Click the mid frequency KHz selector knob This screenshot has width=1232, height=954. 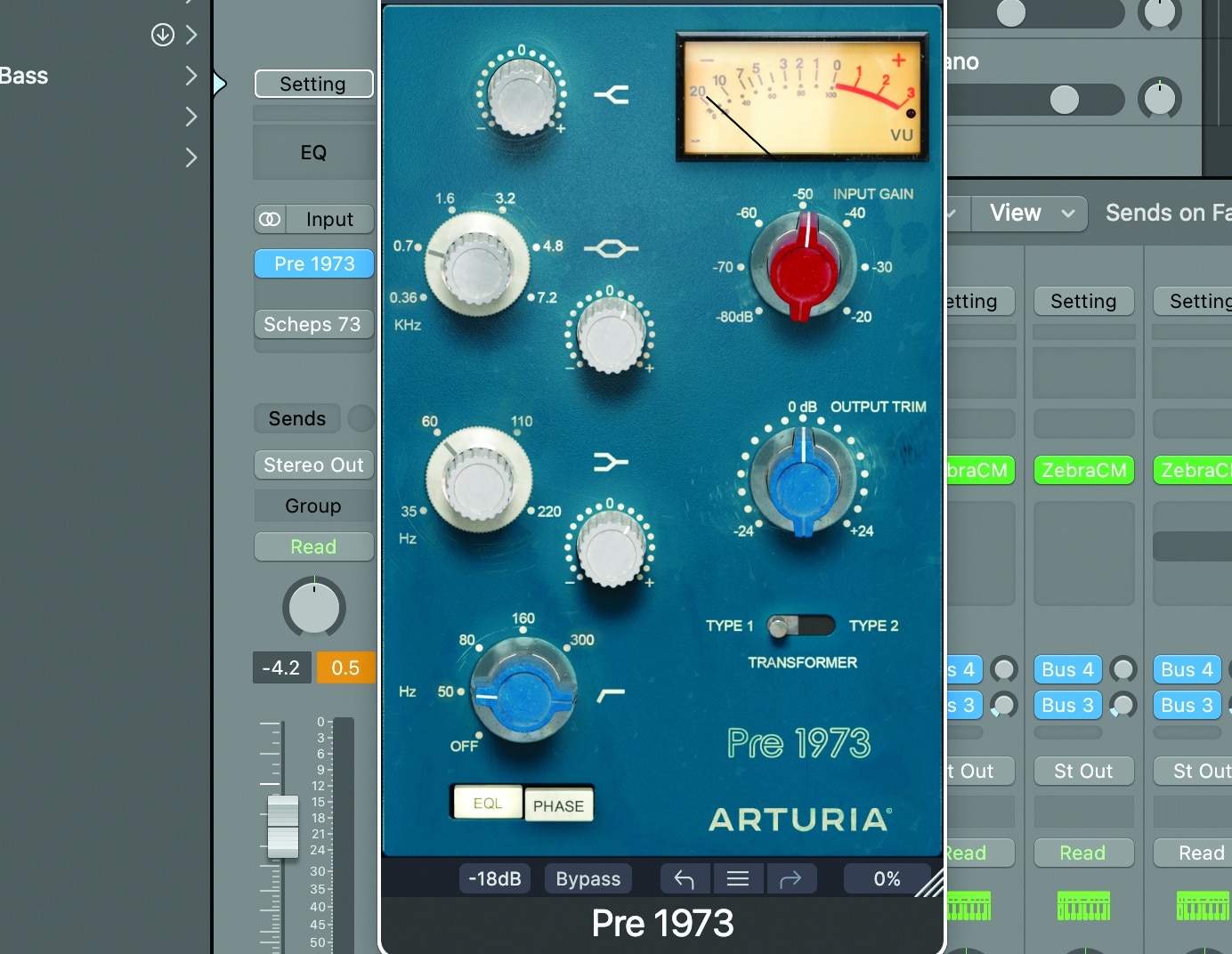(476, 265)
